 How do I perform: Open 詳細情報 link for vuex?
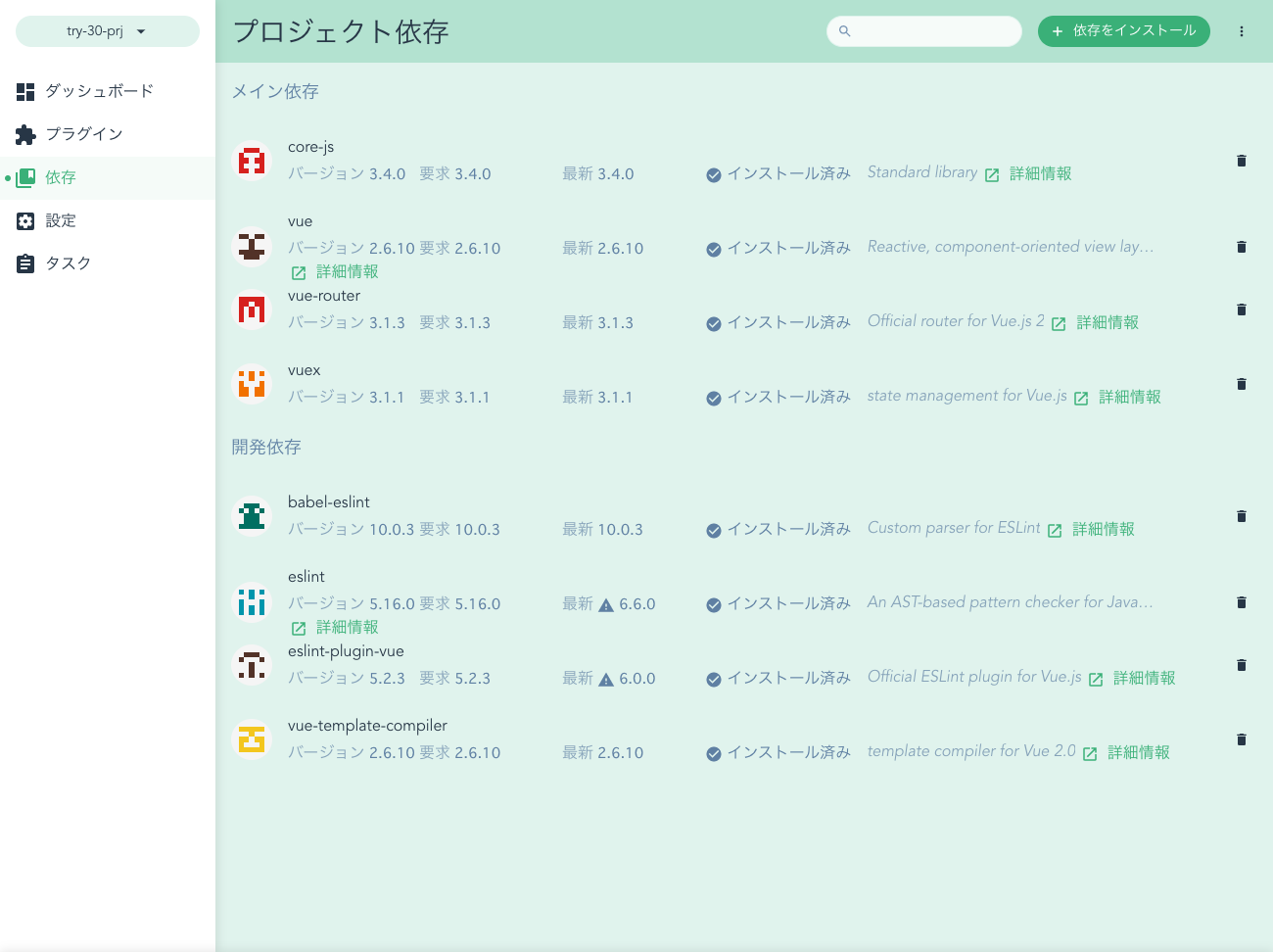pyautogui.click(x=1117, y=397)
